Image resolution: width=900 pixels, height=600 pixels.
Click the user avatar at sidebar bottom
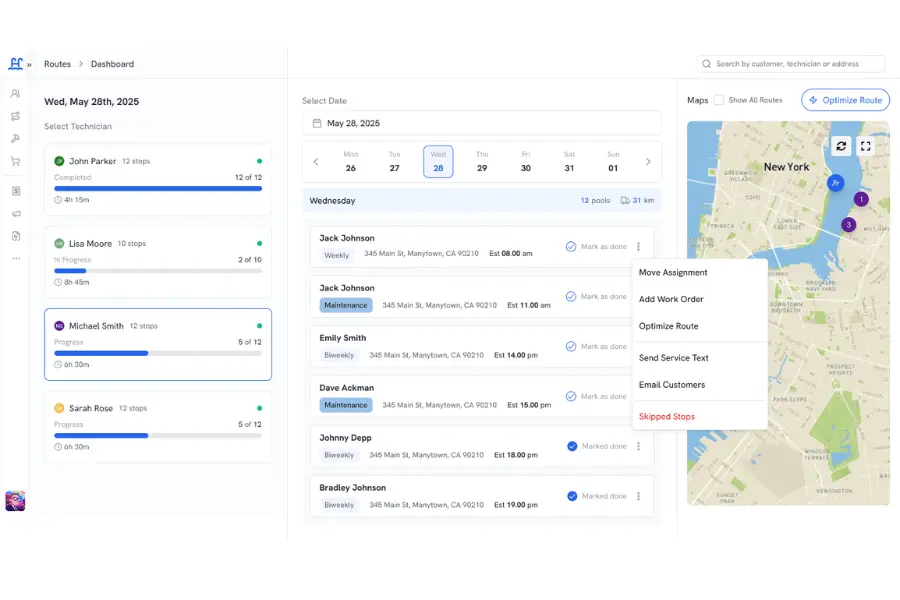pyautogui.click(x=15, y=501)
